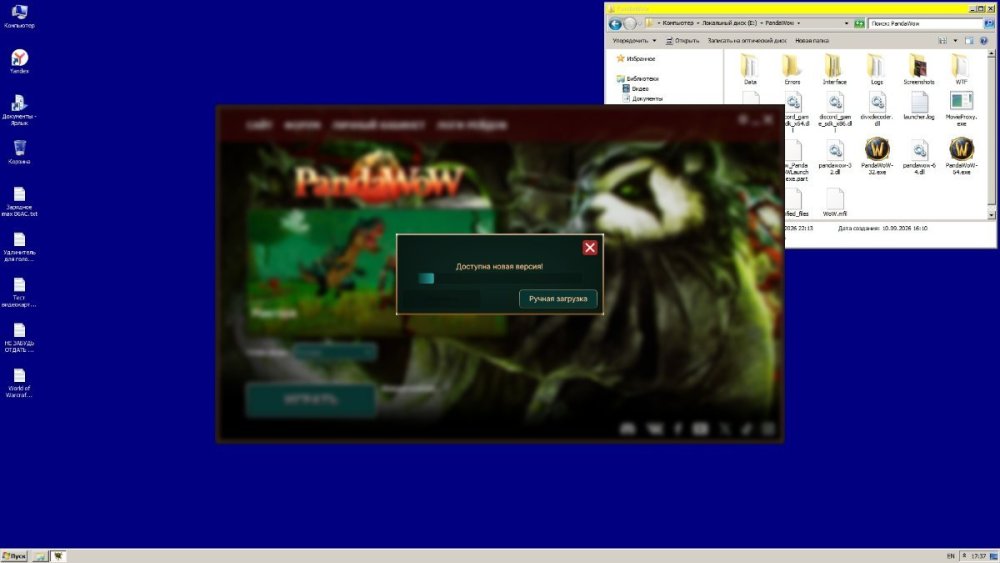Open the PandaWoW-64.exe file icon
The width and height of the screenshot is (1000, 563).
[x=961, y=155]
